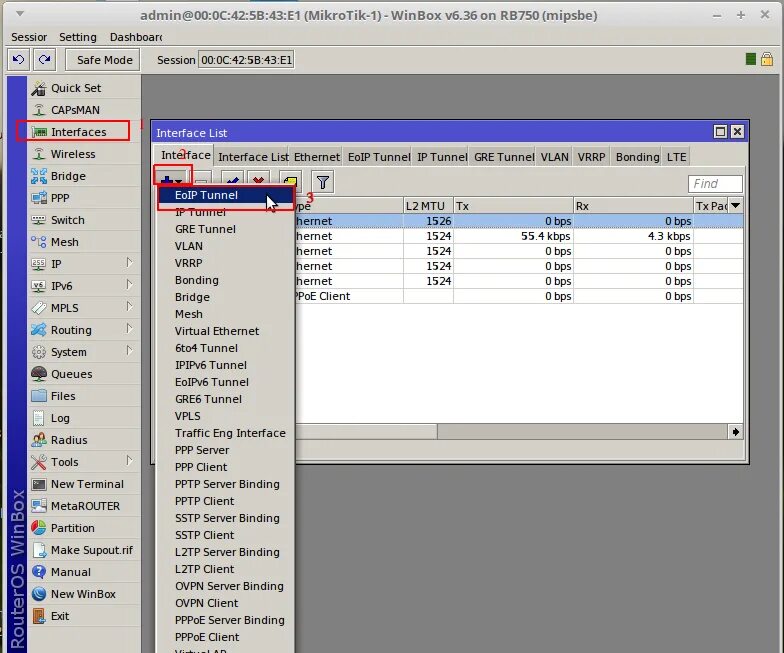Click Make Supout.rif
The image size is (784, 653).
(84, 550)
